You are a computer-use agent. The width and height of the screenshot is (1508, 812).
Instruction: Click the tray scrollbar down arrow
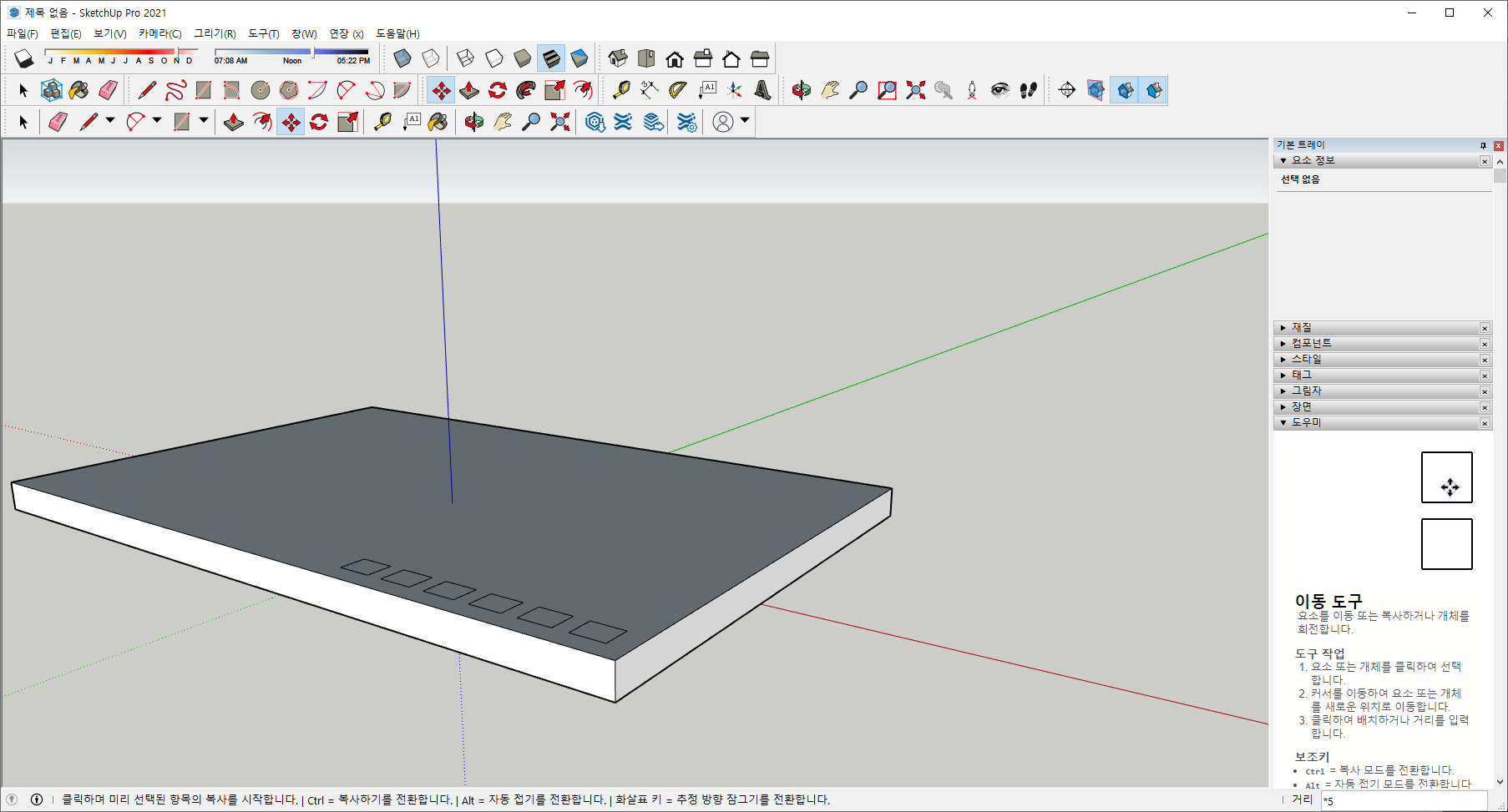point(1500,782)
